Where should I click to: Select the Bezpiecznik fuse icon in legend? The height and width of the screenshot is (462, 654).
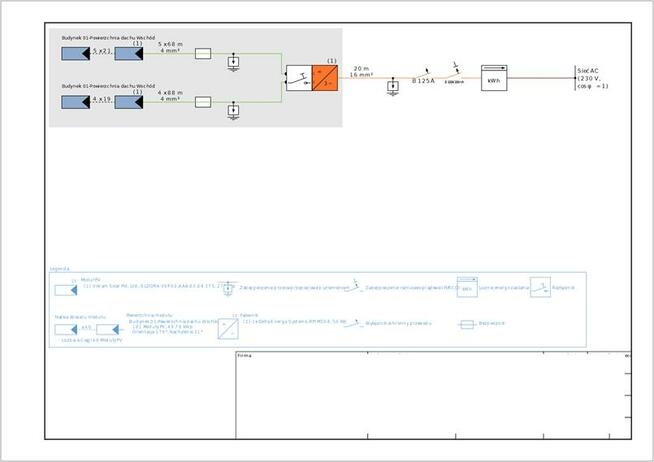pos(466,325)
